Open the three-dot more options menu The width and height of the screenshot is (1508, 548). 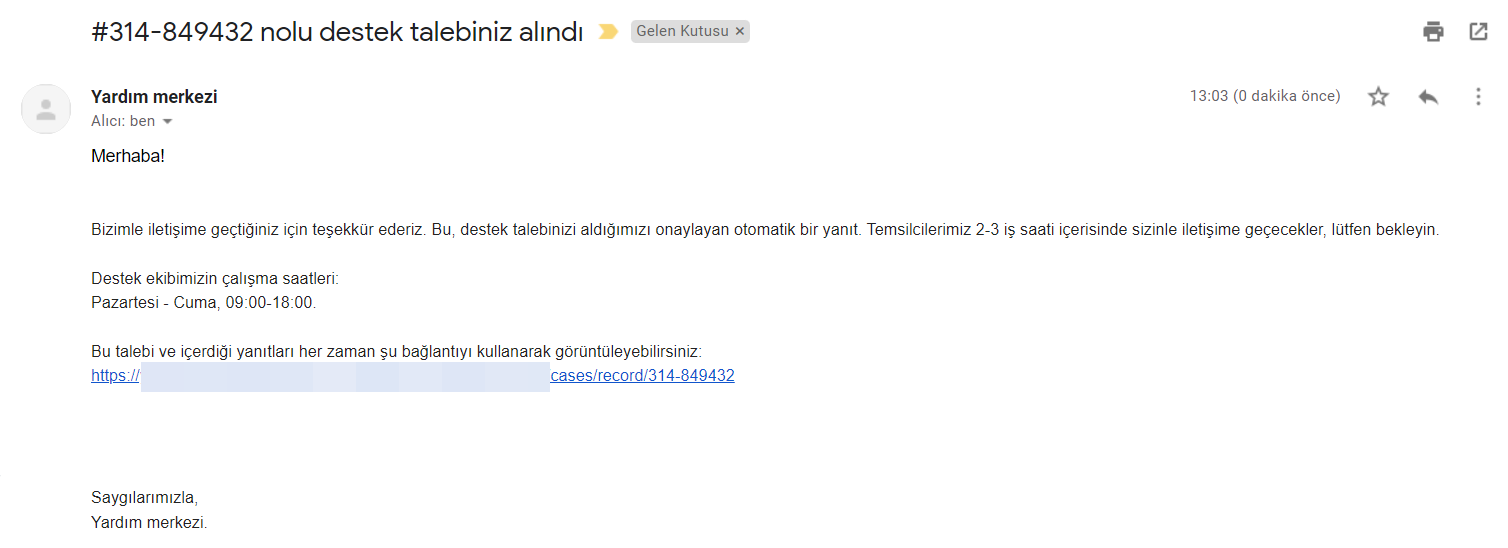click(1478, 97)
